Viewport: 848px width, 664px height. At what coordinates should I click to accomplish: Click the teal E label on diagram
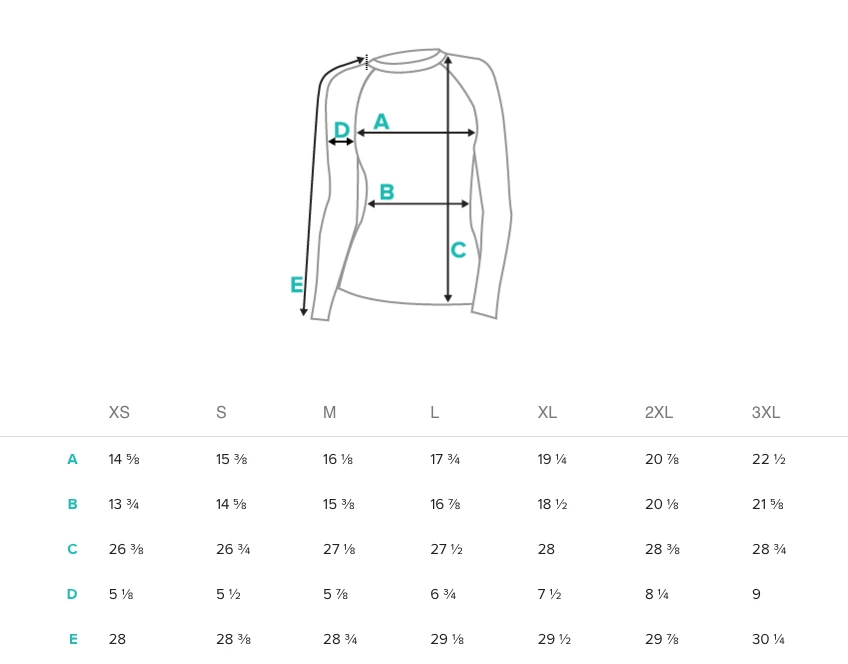pyautogui.click(x=297, y=285)
